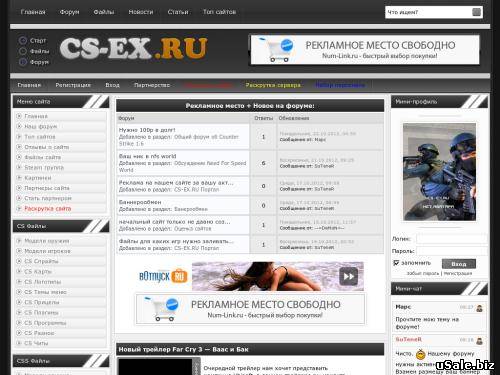Click 'CS Программы' in CS Файлы list
This screenshot has width=500, height=375.
(45, 323)
